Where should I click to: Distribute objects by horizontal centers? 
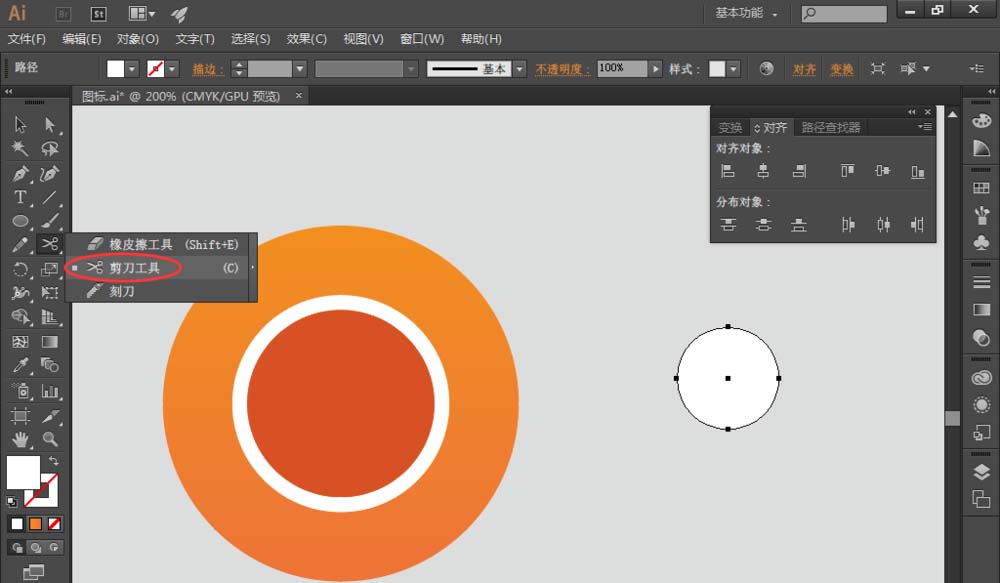coord(883,225)
